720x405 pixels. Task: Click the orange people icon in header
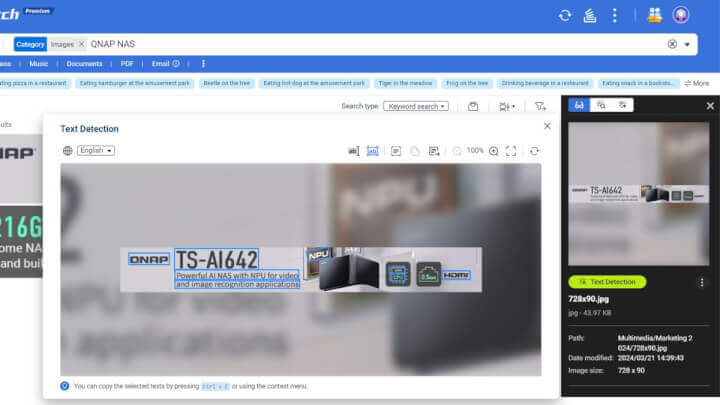point(654,15)
